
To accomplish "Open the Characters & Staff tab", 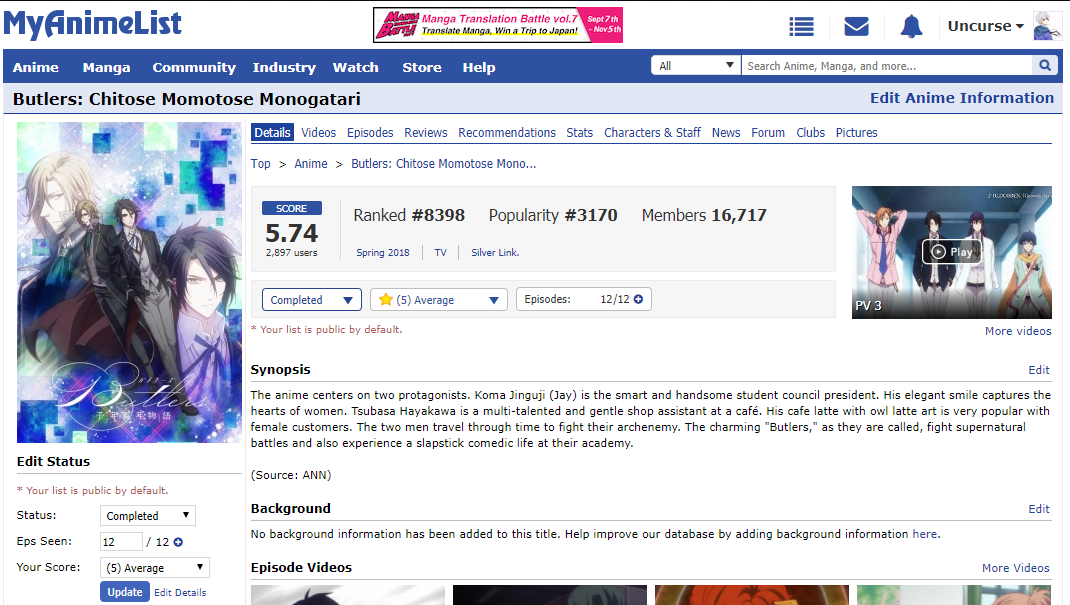I will (652, 132).
